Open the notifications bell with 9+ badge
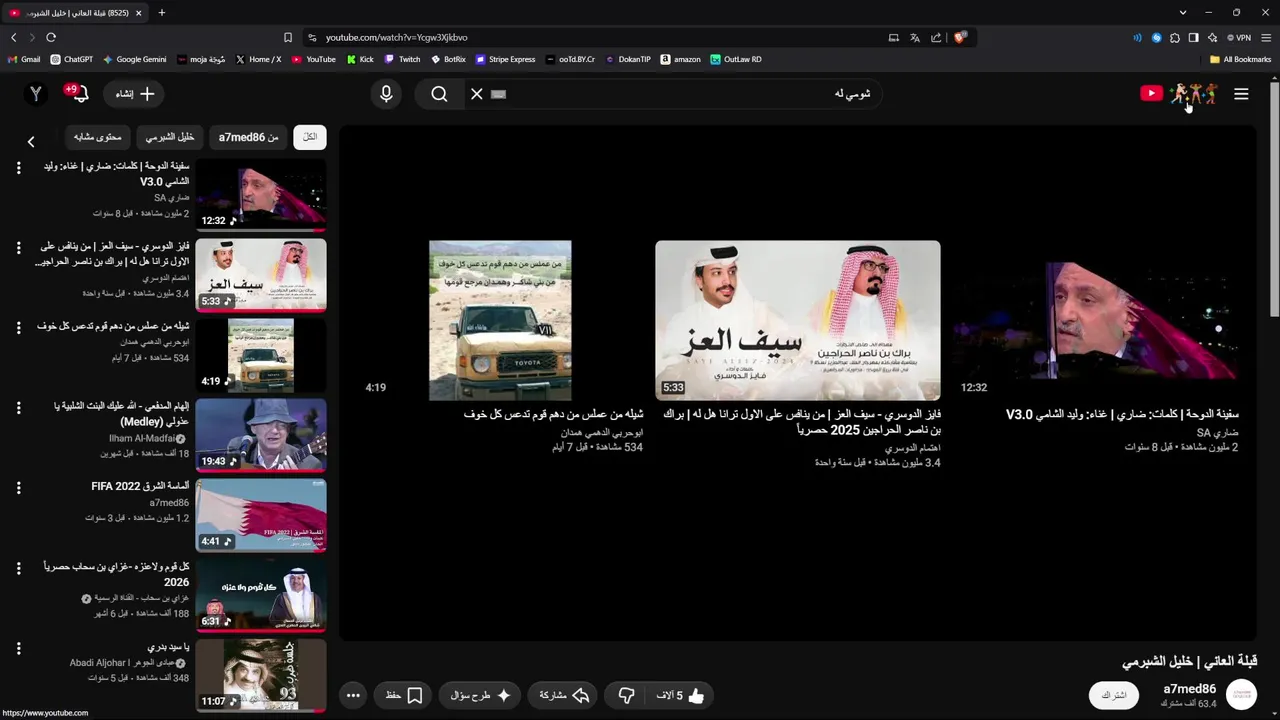The height and width of the screenshot is (720, 1280). point(78,94)
